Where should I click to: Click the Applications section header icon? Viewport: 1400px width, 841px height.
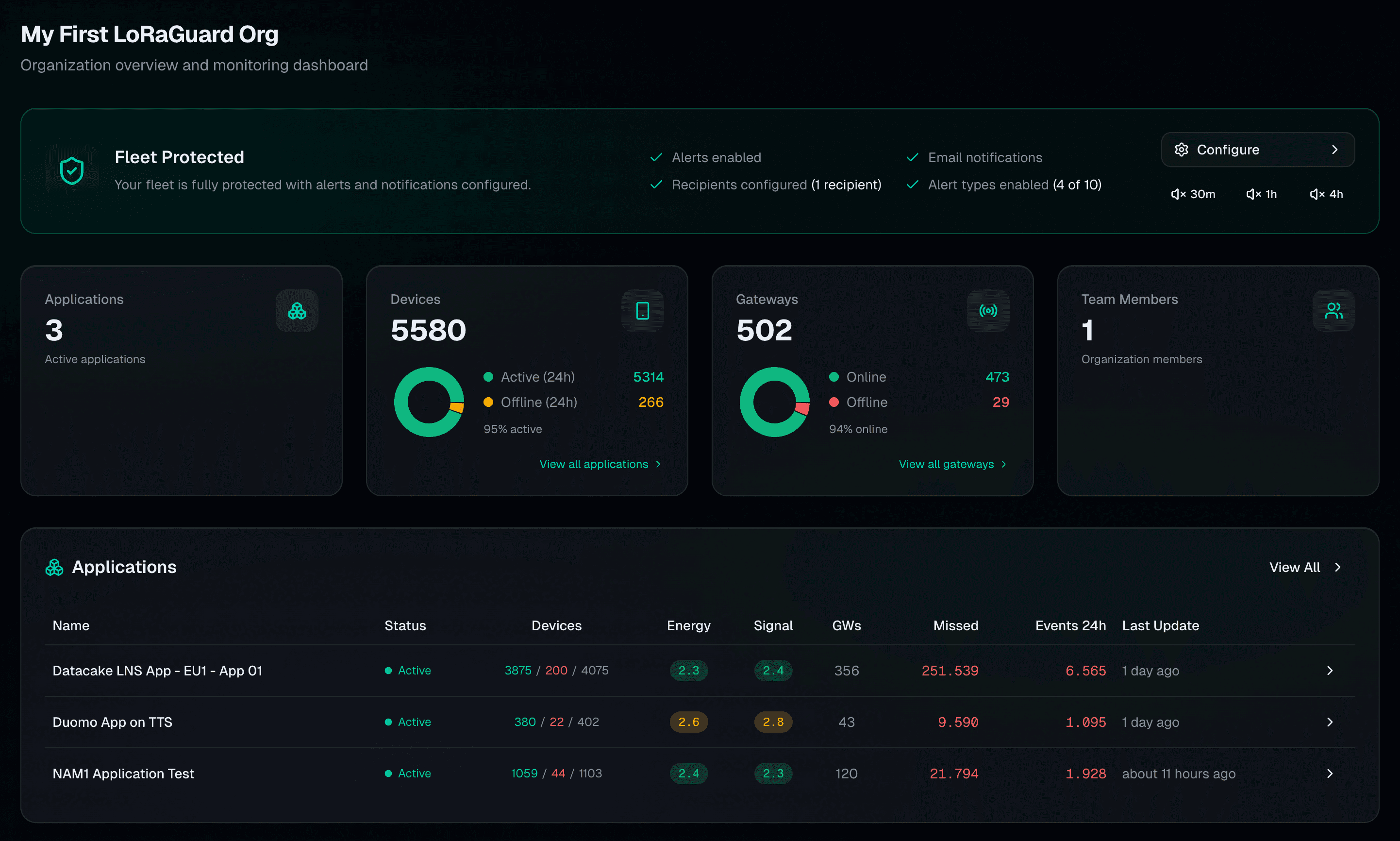click(54, 567)
